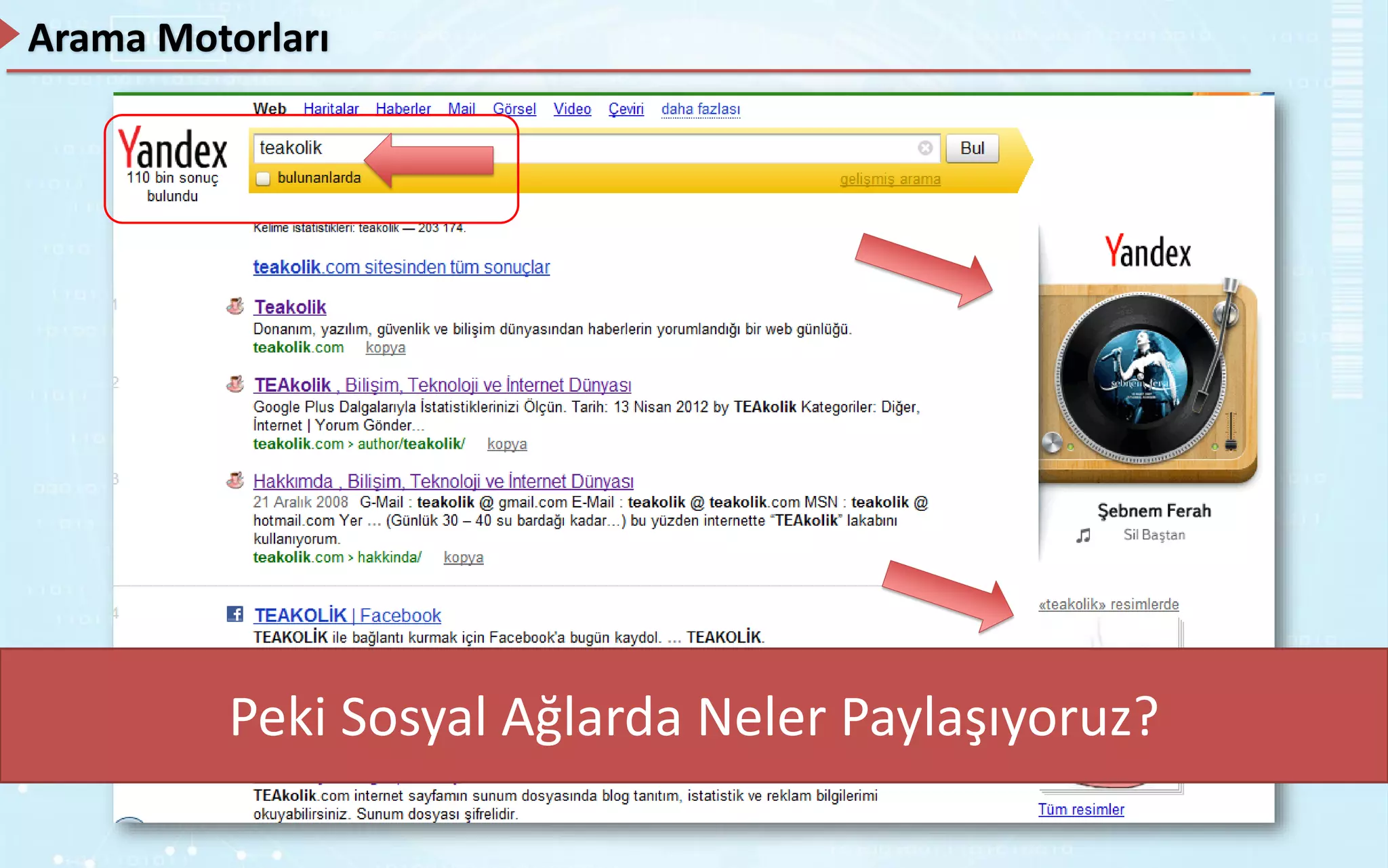The width and height of the screenshot is (1388, 868).
Task: Click favicon next to Hakkımda result
Action: click(x=234, y=480)
